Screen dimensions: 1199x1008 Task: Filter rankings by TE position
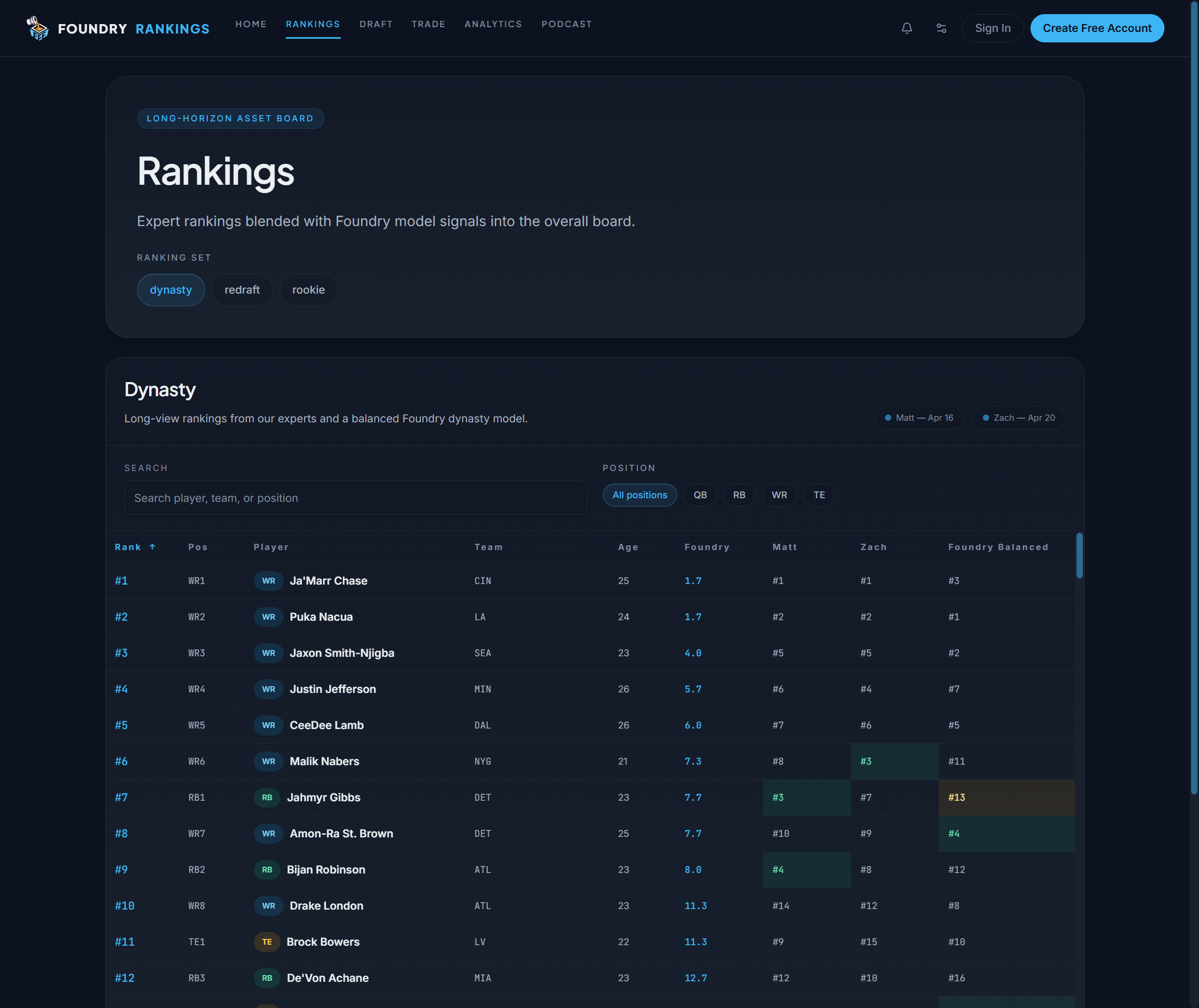(x=819, y=496)
